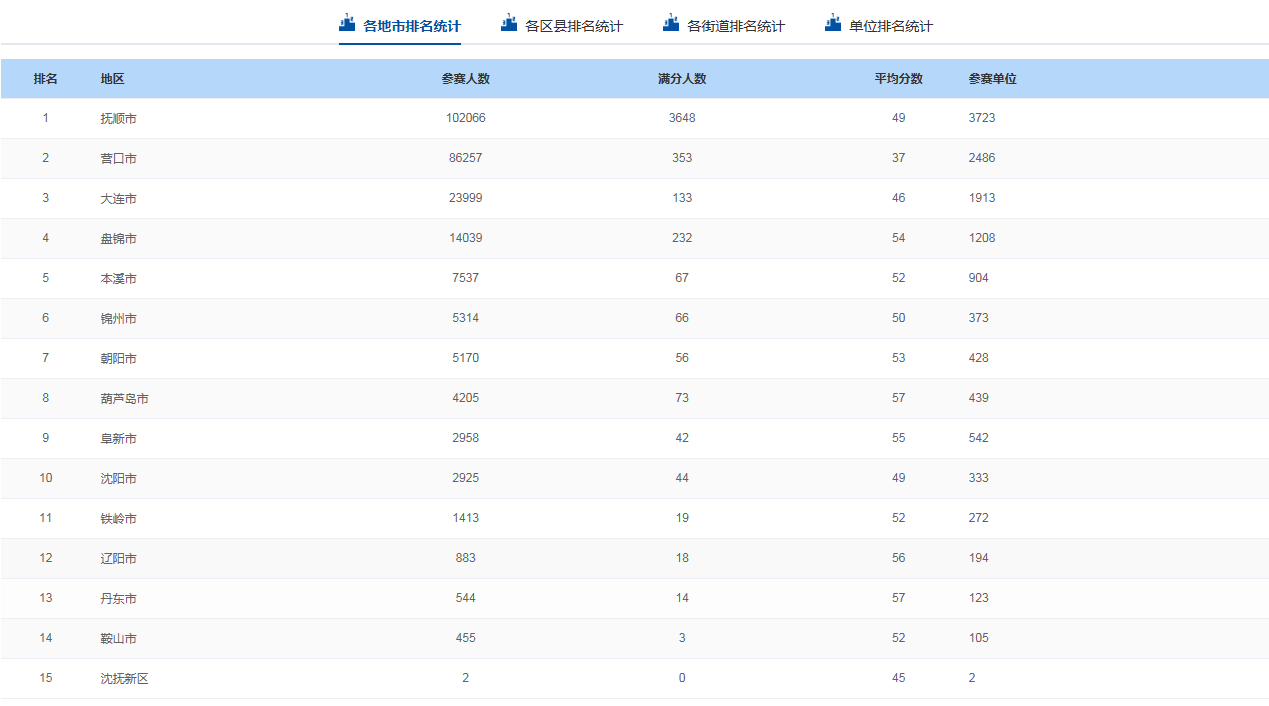
Task: Click participant count 5314 for 锦州市
Action: [x=466, y=318]
